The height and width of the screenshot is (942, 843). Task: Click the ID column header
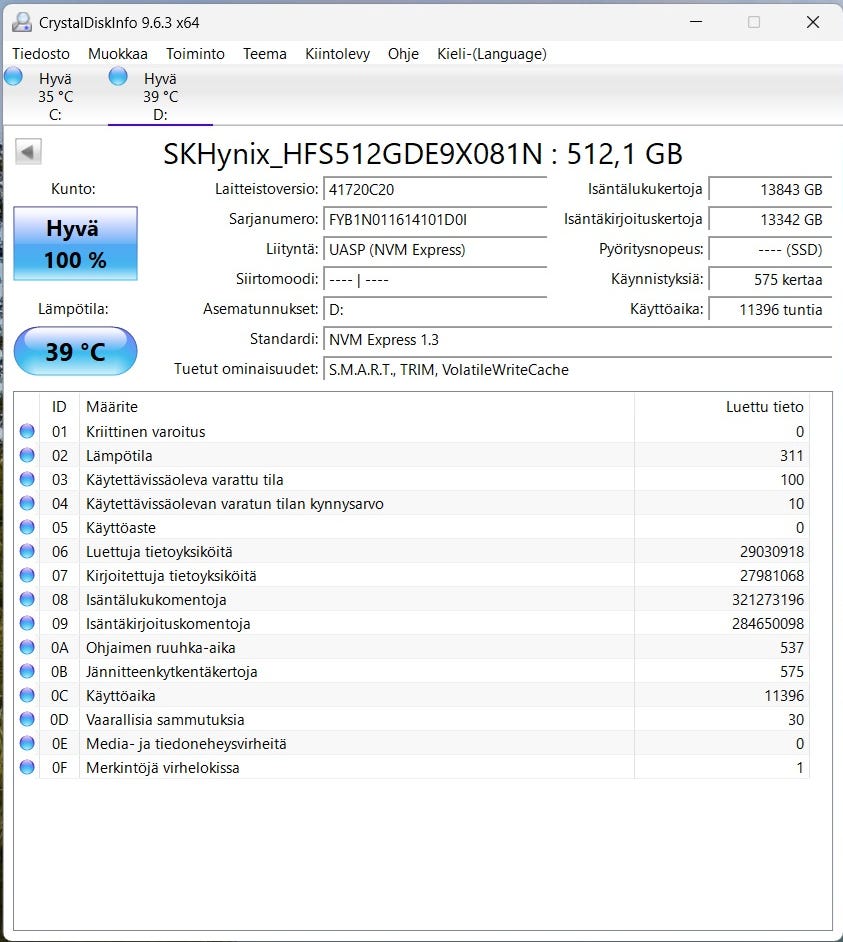point(59,407)
